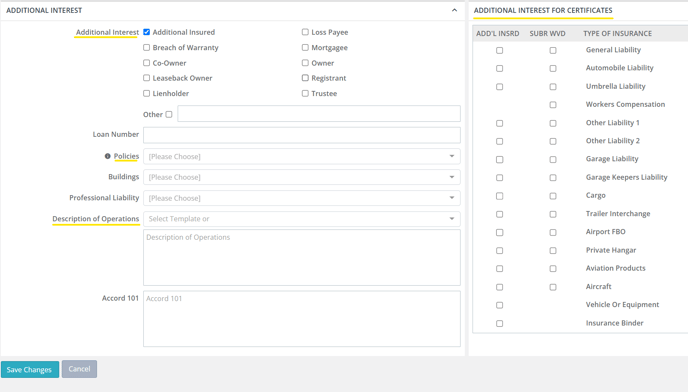Check the Other interest checkbox
Image resolution: width=688 pixels, height=392 pixels.
pos(169,115)
